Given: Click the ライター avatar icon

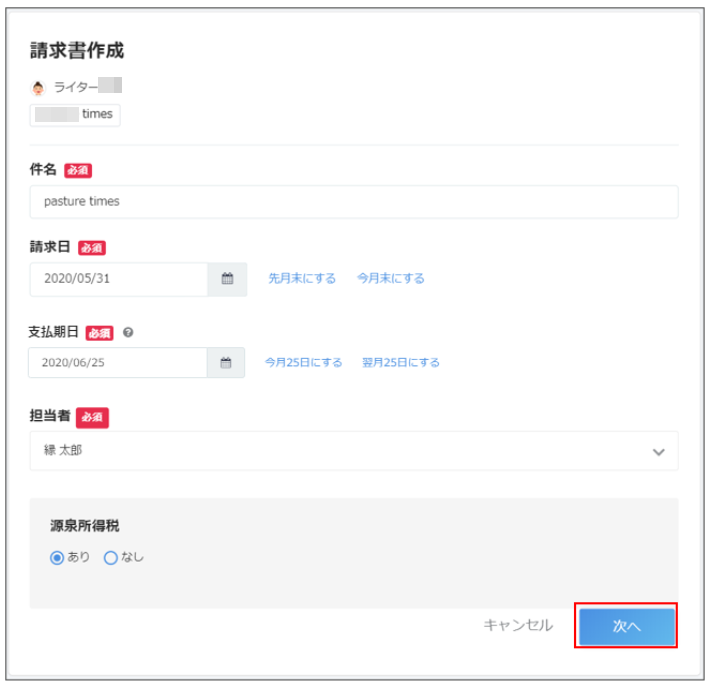Looking at the screenshot, I should [x=38, y=87].
